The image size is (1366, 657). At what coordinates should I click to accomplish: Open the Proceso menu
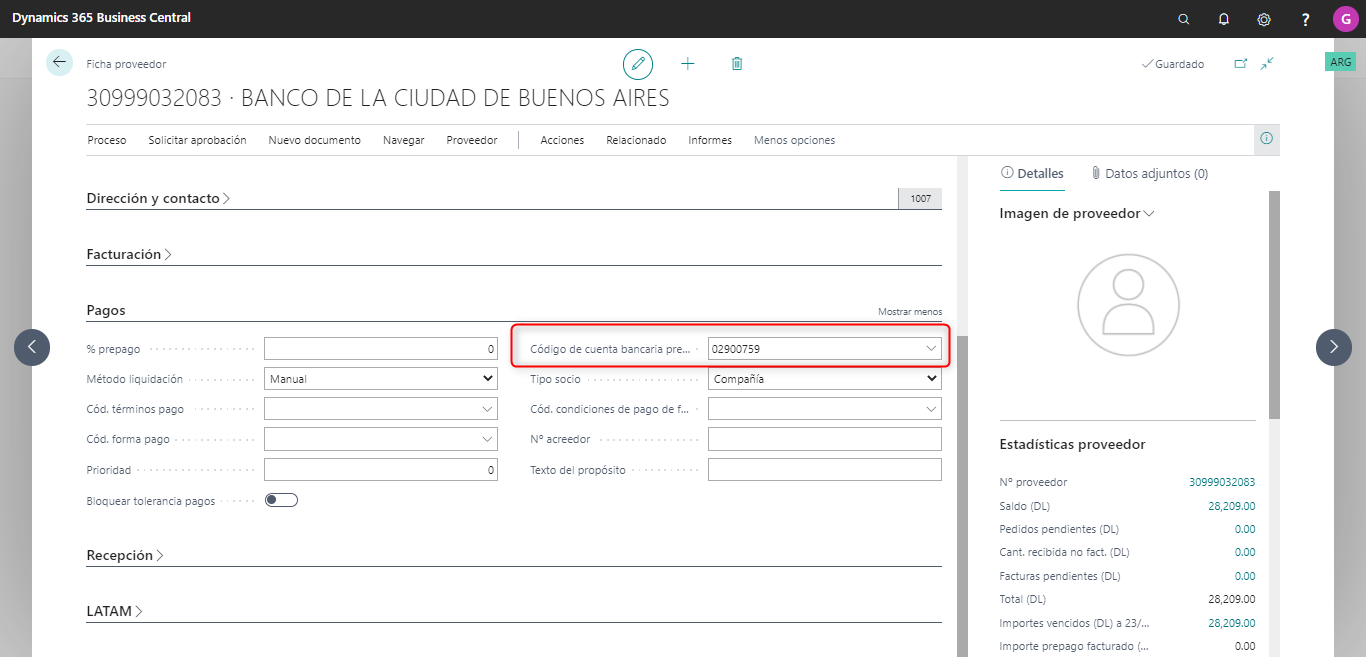[107, 140]
